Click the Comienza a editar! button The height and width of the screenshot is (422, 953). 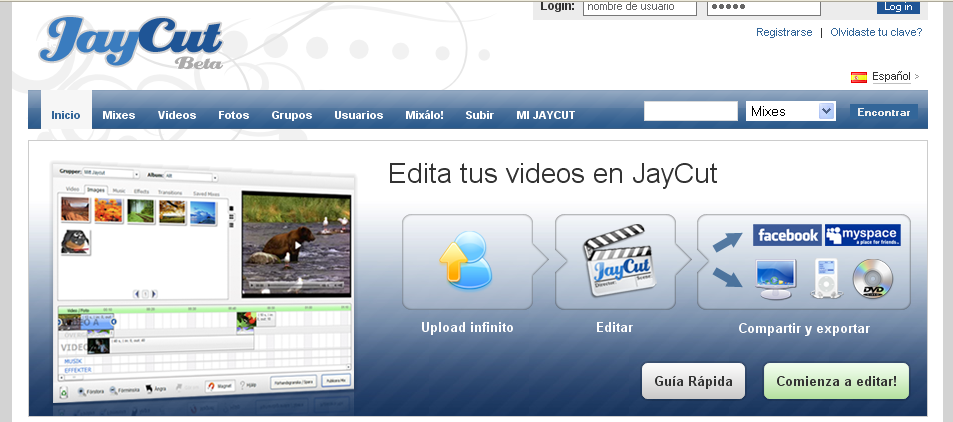[x=836, y=381]
